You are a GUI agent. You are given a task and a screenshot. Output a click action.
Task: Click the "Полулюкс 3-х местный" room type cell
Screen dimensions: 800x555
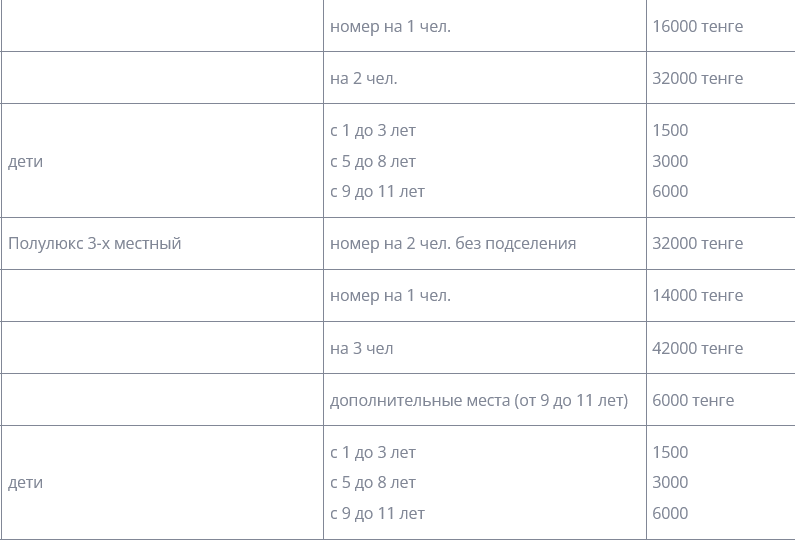tap(95, 243)
